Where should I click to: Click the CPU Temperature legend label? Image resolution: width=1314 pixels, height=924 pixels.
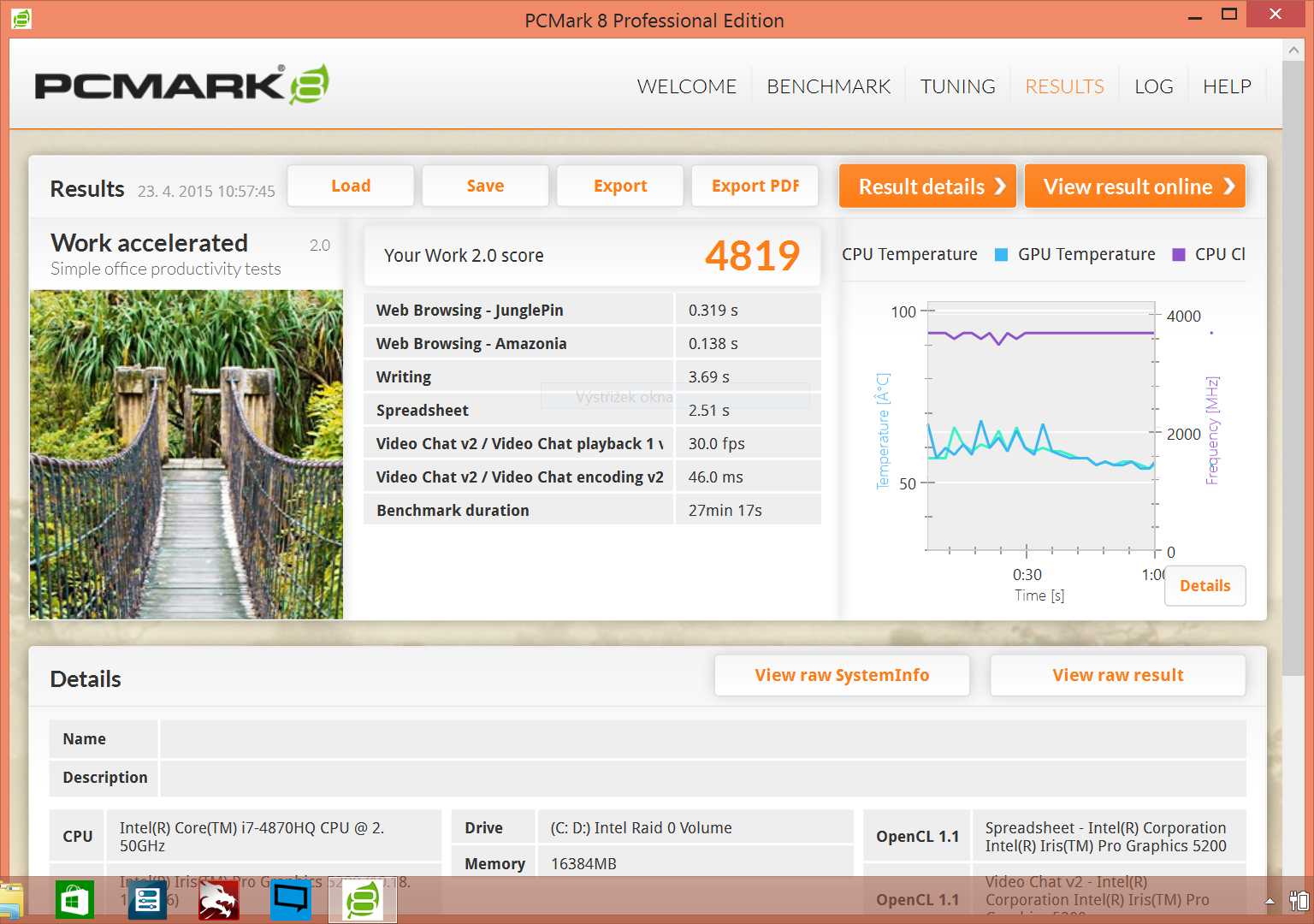[x=909, y=254]
